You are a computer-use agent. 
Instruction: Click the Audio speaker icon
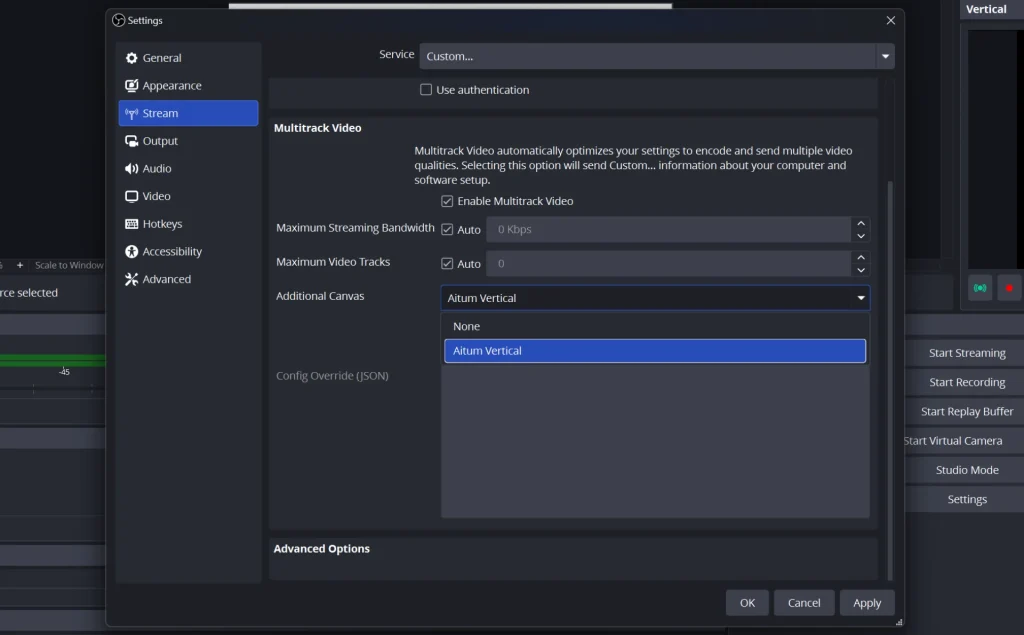[131, 169]
